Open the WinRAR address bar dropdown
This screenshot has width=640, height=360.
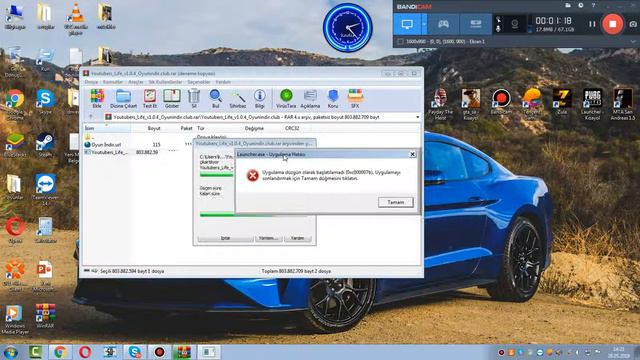coord(418,117)
